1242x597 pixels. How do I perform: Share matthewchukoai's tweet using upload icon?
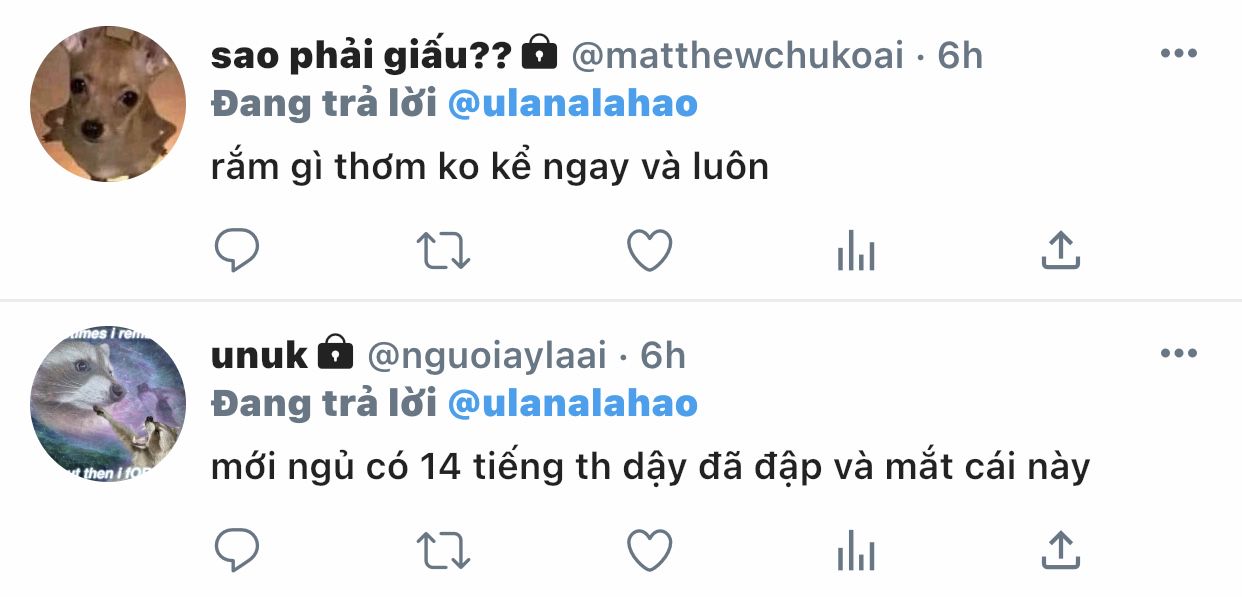(1060, 251)
